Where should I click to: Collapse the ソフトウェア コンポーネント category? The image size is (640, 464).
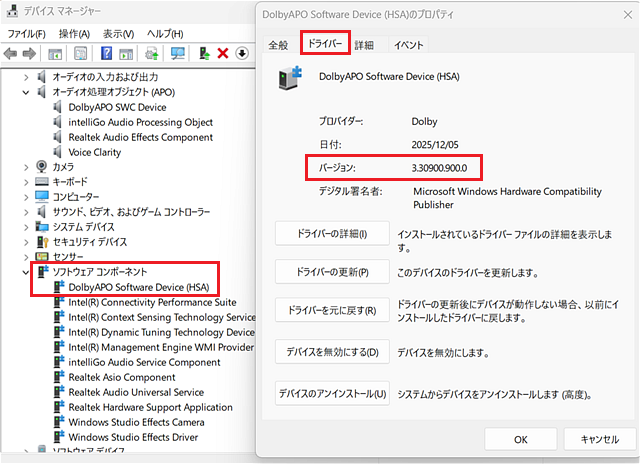(x=26, y=272)
